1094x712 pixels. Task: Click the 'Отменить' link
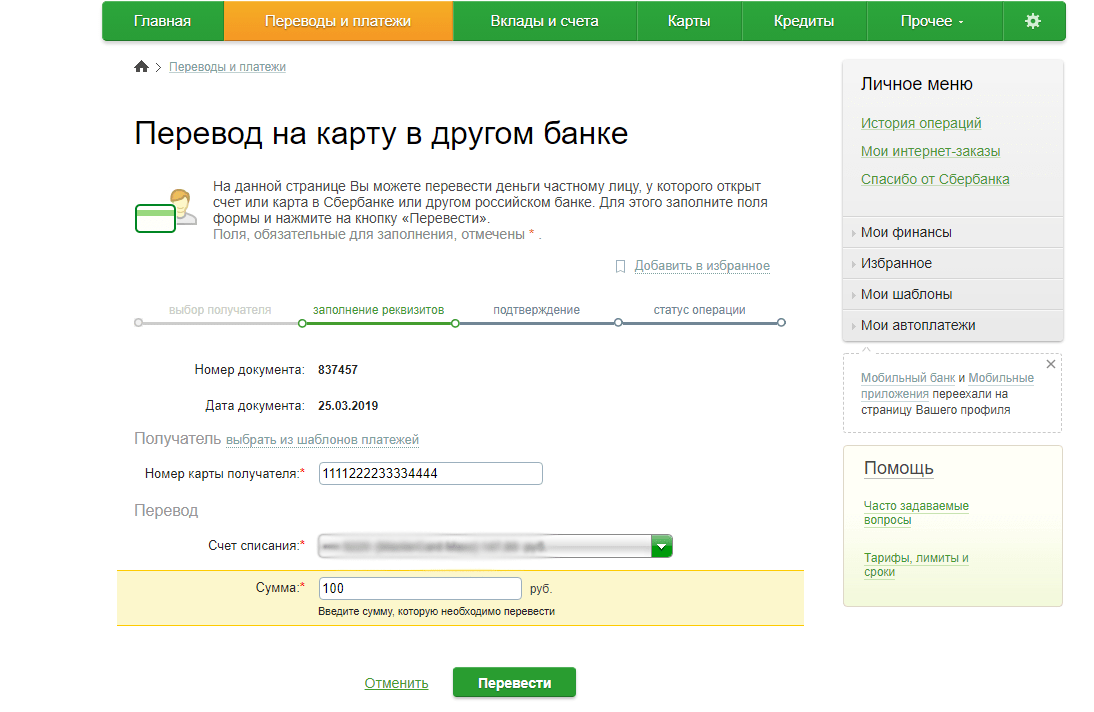(396, 683)
